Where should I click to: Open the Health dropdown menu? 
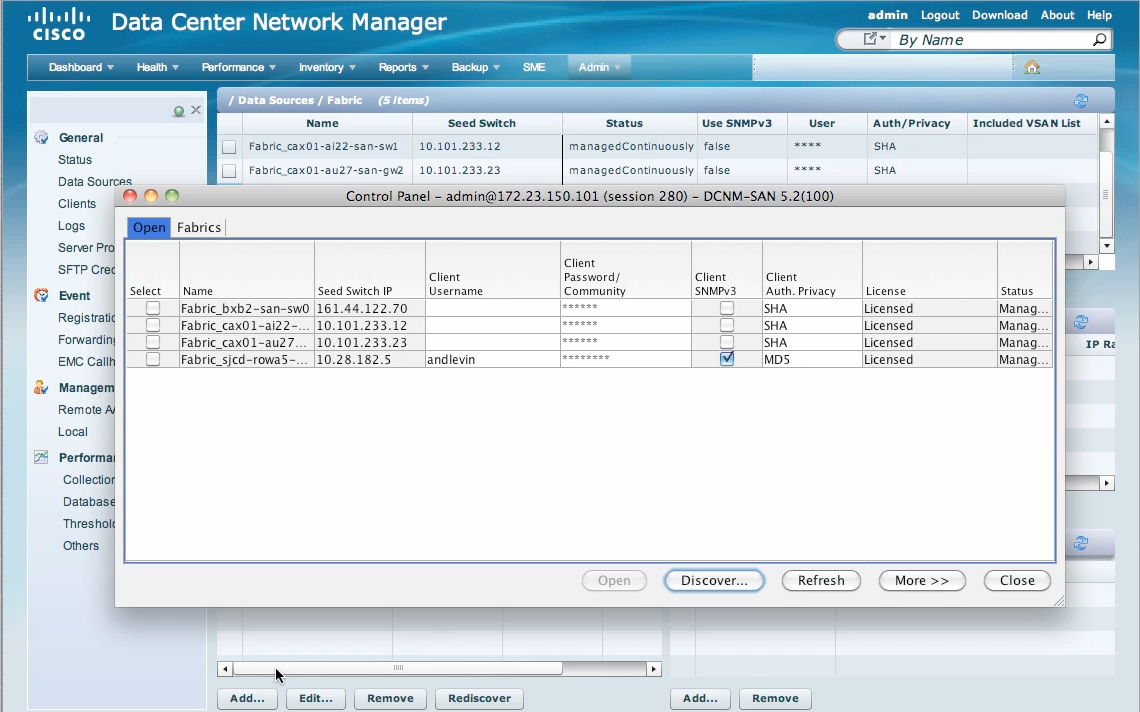pyautogui.click(x=157, y=67)
